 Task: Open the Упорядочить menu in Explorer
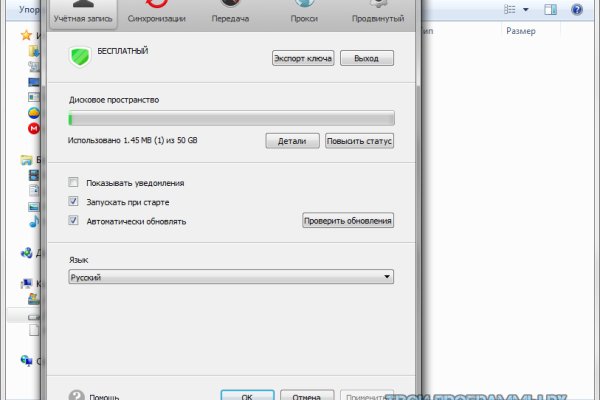coord(20,9)
